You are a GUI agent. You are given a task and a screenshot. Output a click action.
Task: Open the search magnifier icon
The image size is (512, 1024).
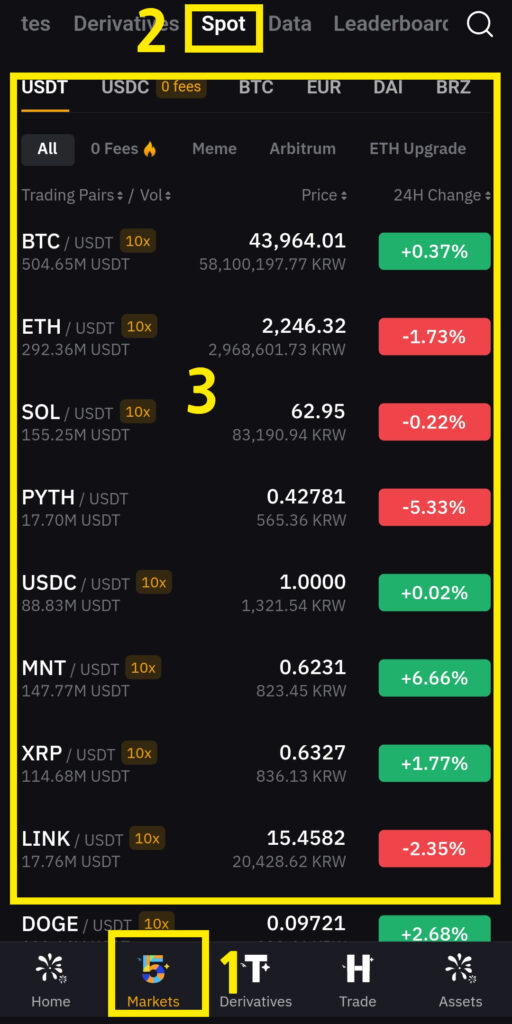pyautogui.click(x=480, y=25)
